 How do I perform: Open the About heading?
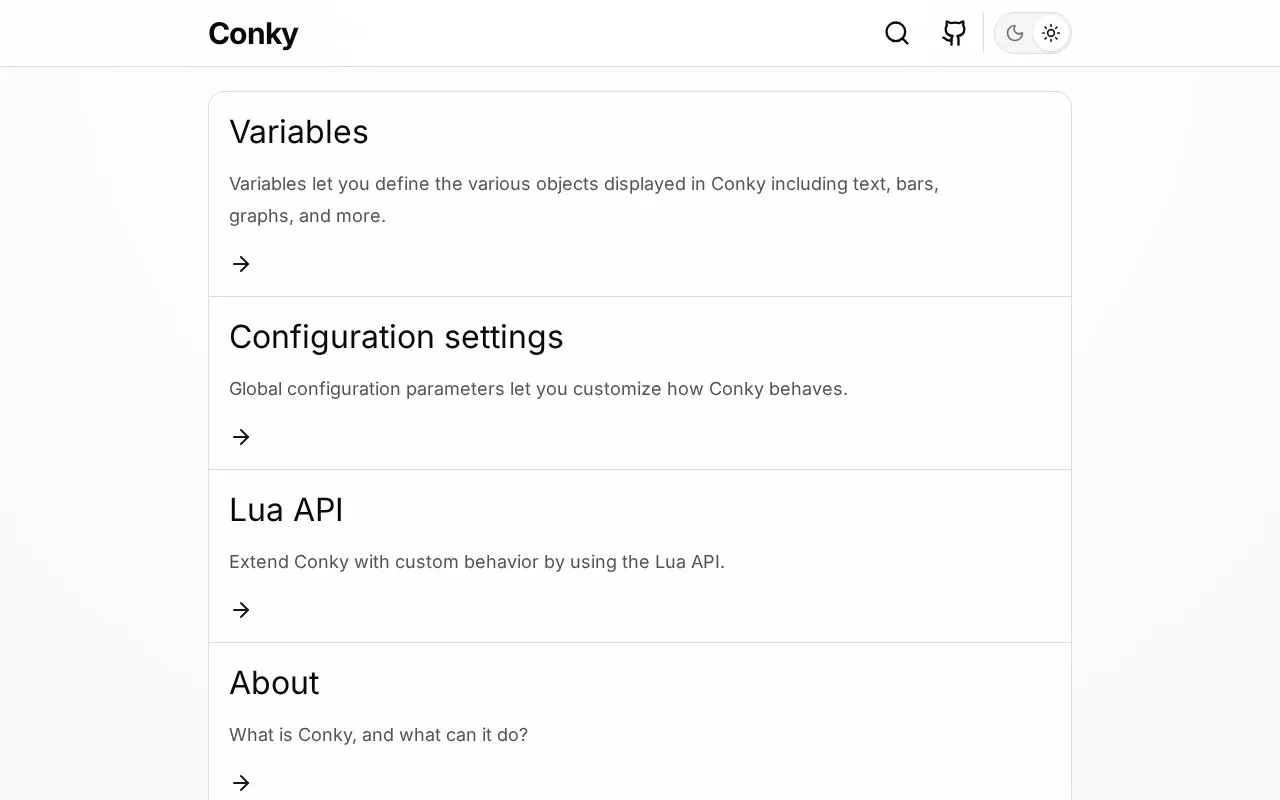coord(274,683)
